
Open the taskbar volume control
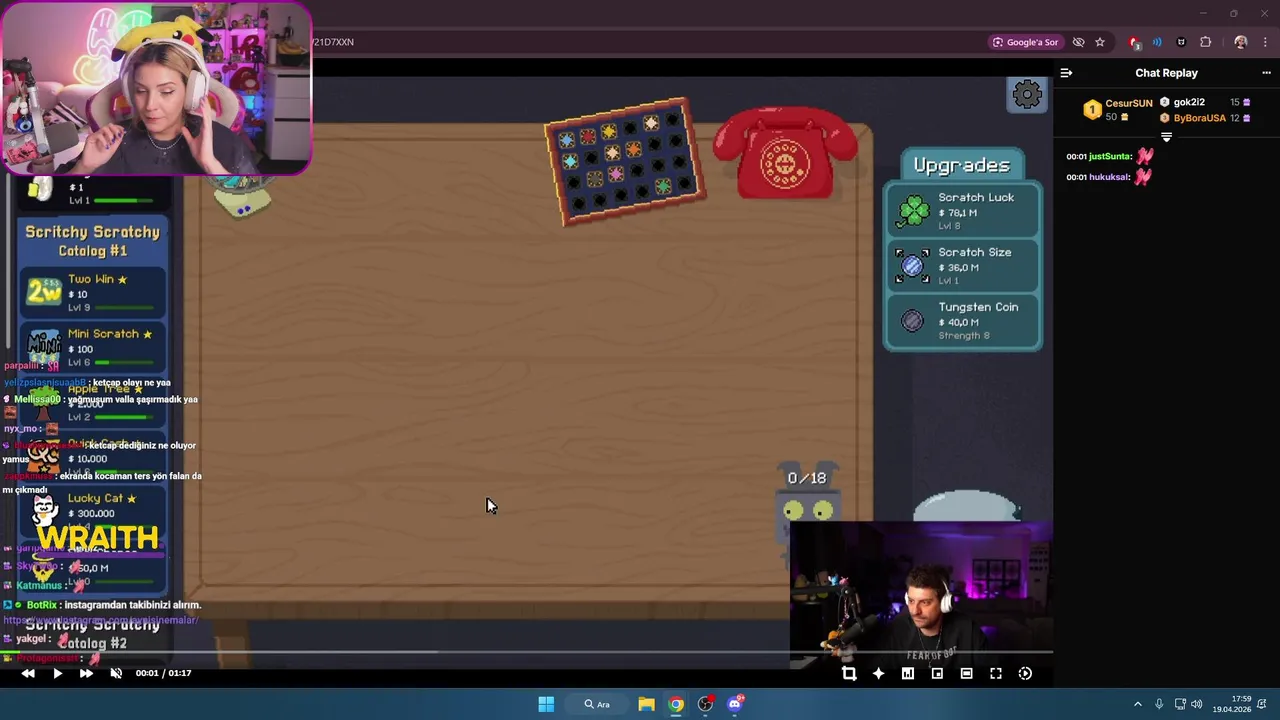click(x=1197, y=704)
